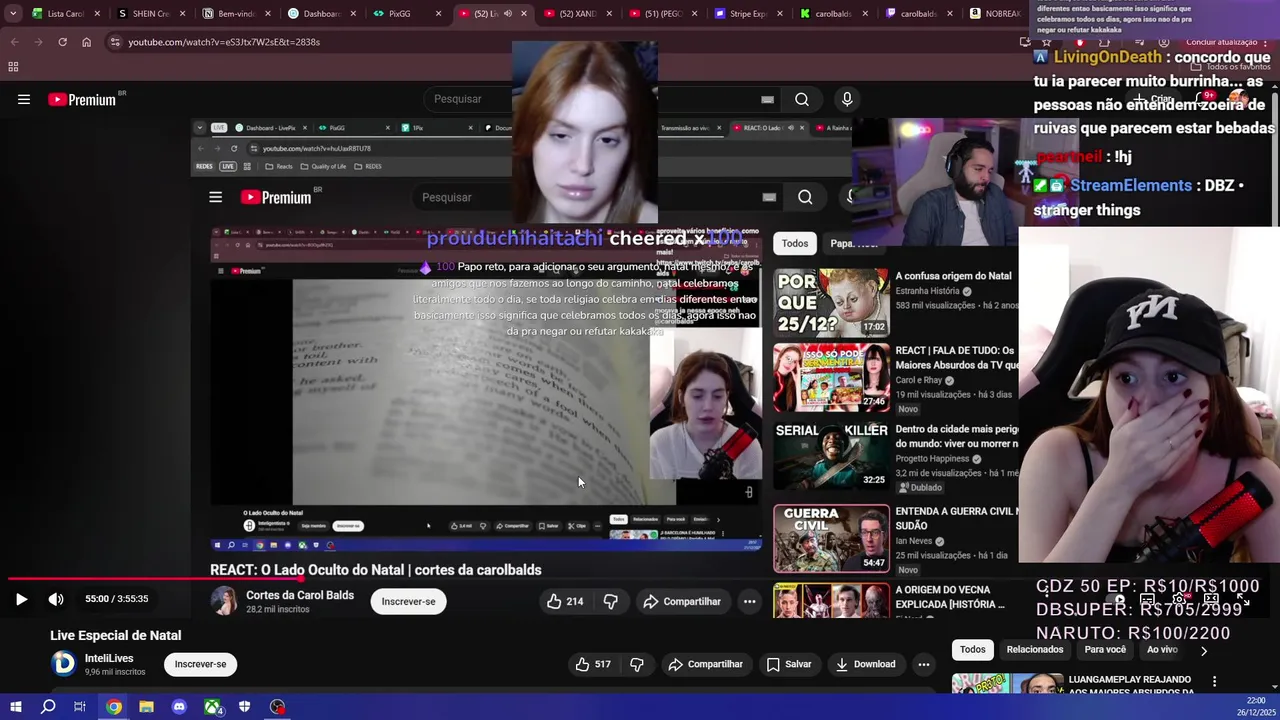
Task: Open Discord from the taskbar
Action: [179, 707]
